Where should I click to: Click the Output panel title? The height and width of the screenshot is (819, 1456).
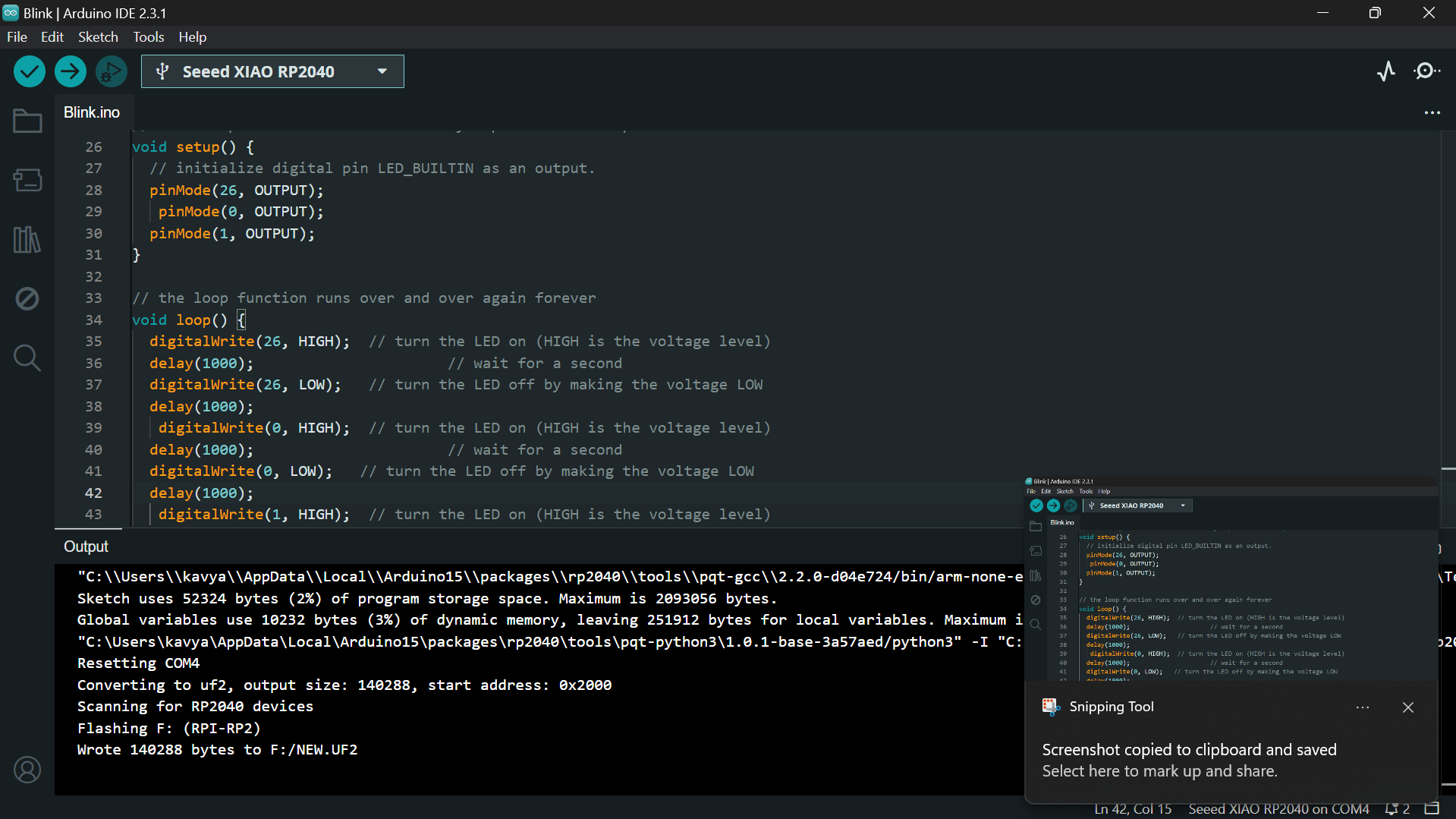click(x=86, y=547)
